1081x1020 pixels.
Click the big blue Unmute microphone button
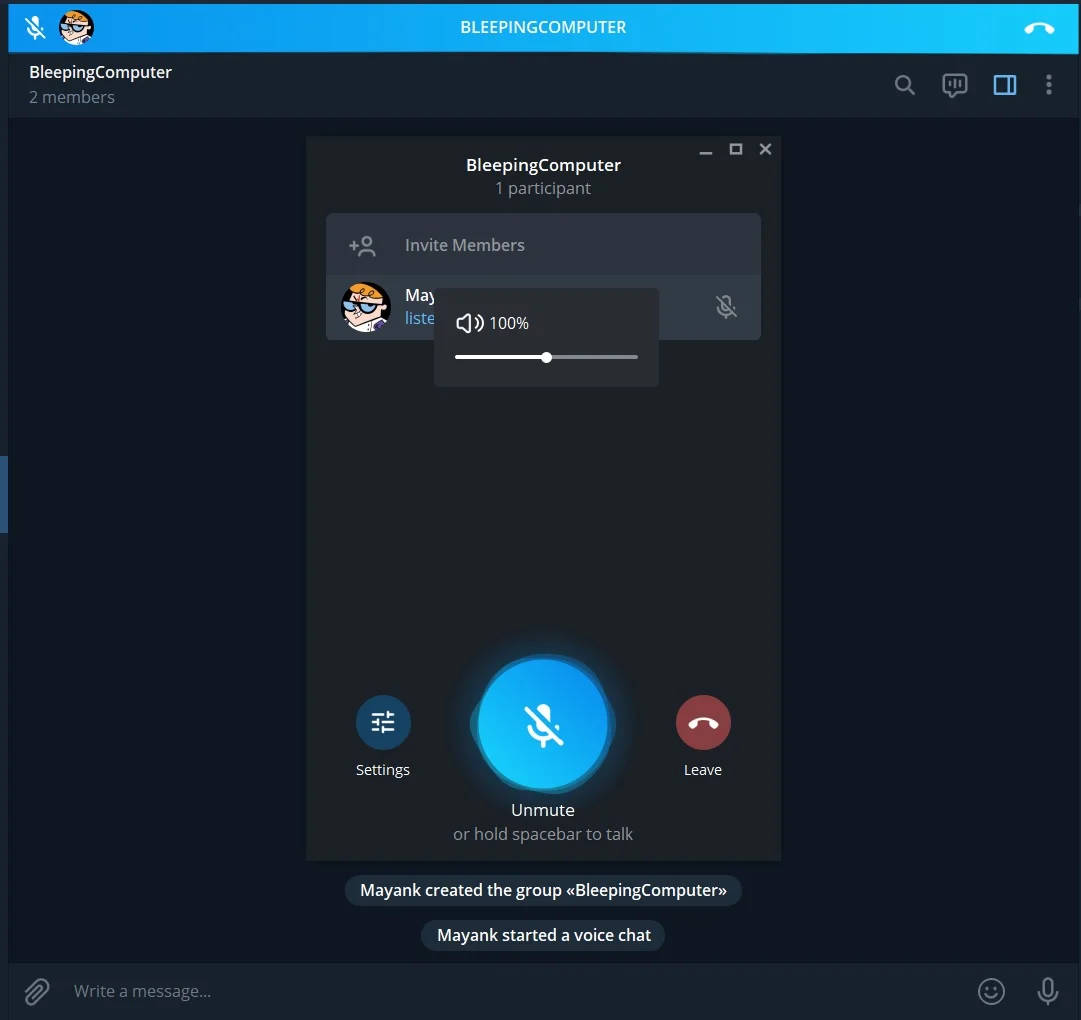pyautogui.click(x=543, y=724)
